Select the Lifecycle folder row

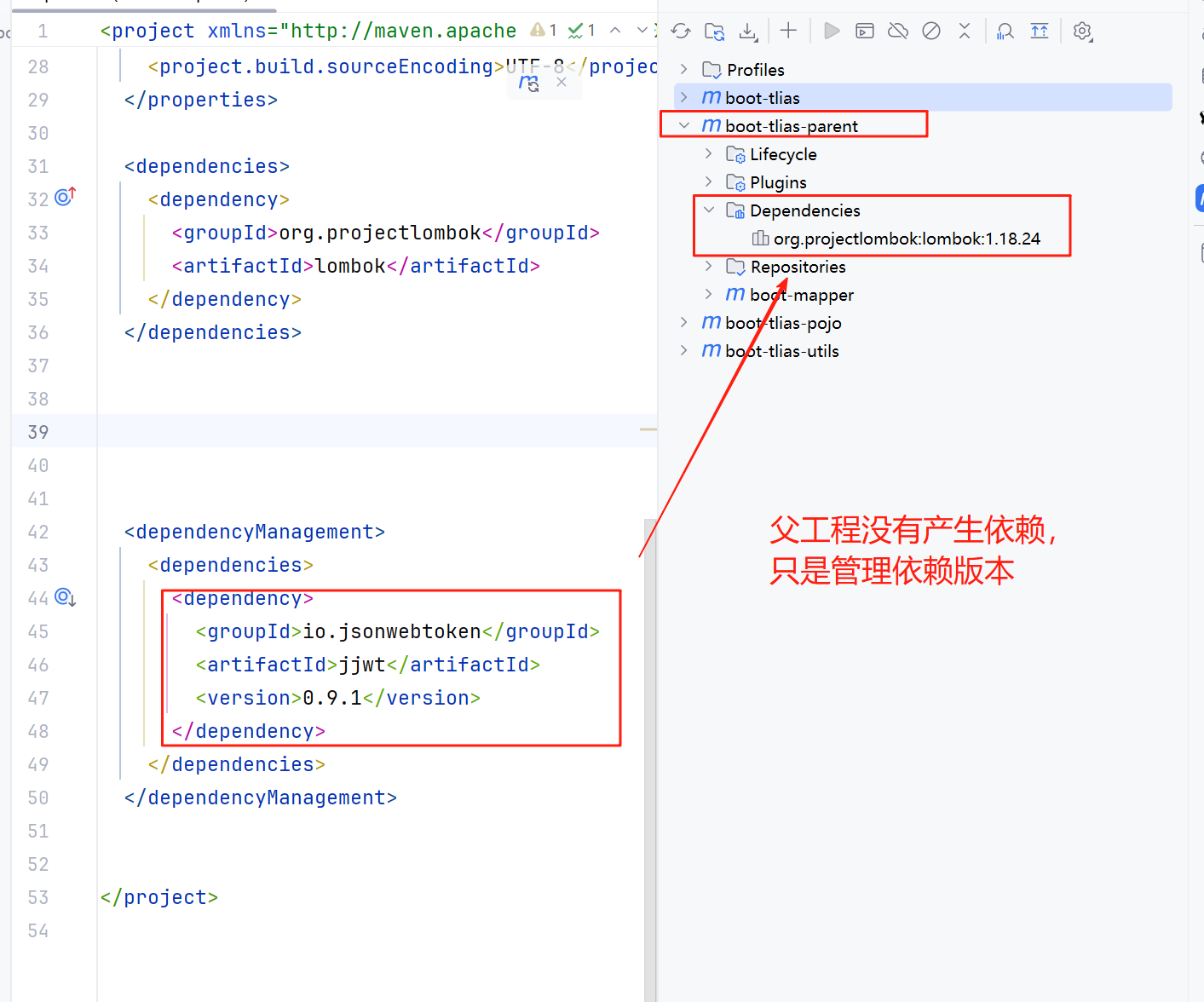point(923,153)
